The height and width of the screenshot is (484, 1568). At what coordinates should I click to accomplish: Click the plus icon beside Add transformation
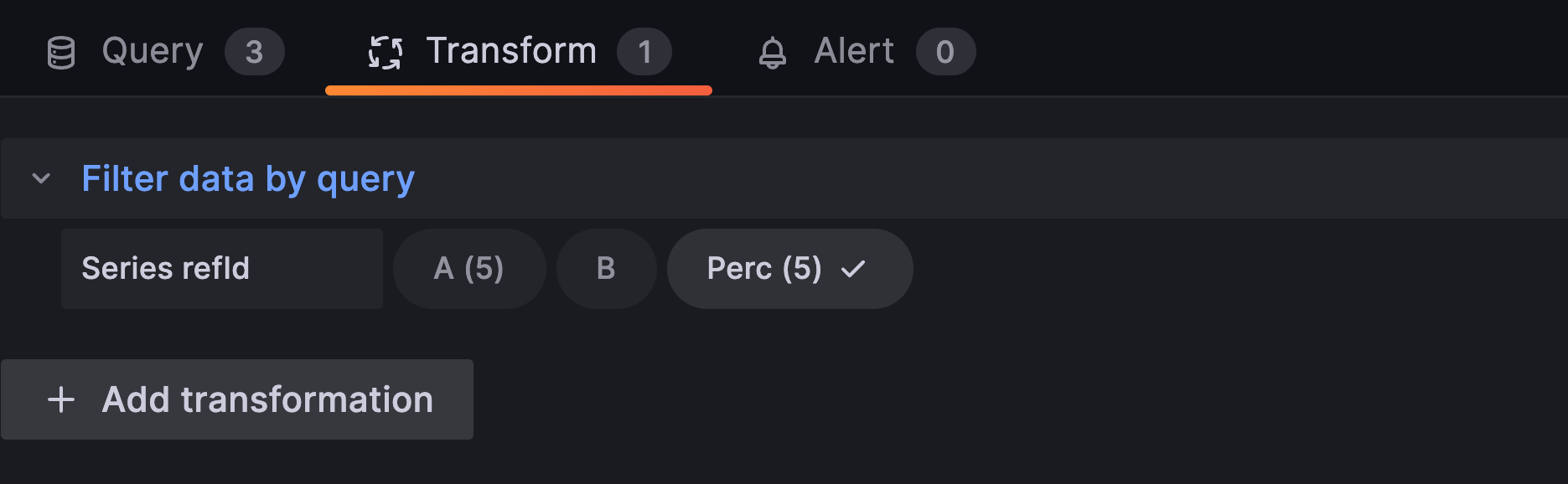click(x=61, y=399)
